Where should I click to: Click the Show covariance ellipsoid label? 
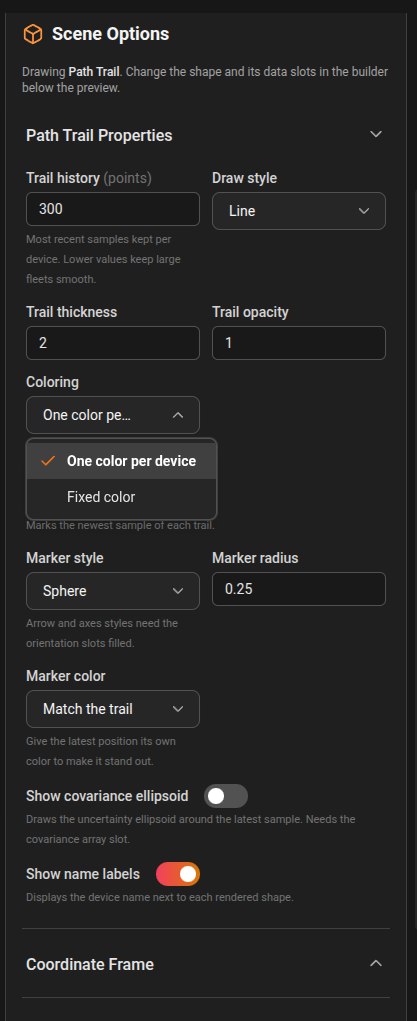107,796
